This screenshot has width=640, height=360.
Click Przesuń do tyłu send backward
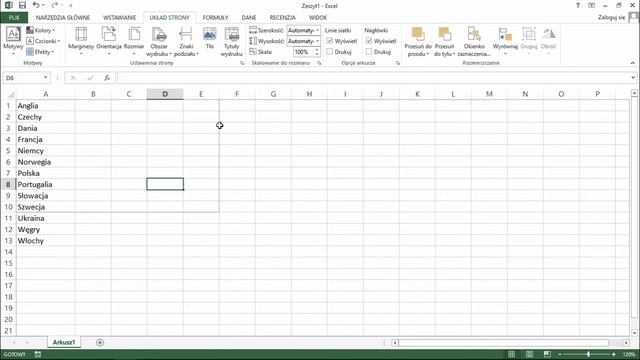coord(444,42)
